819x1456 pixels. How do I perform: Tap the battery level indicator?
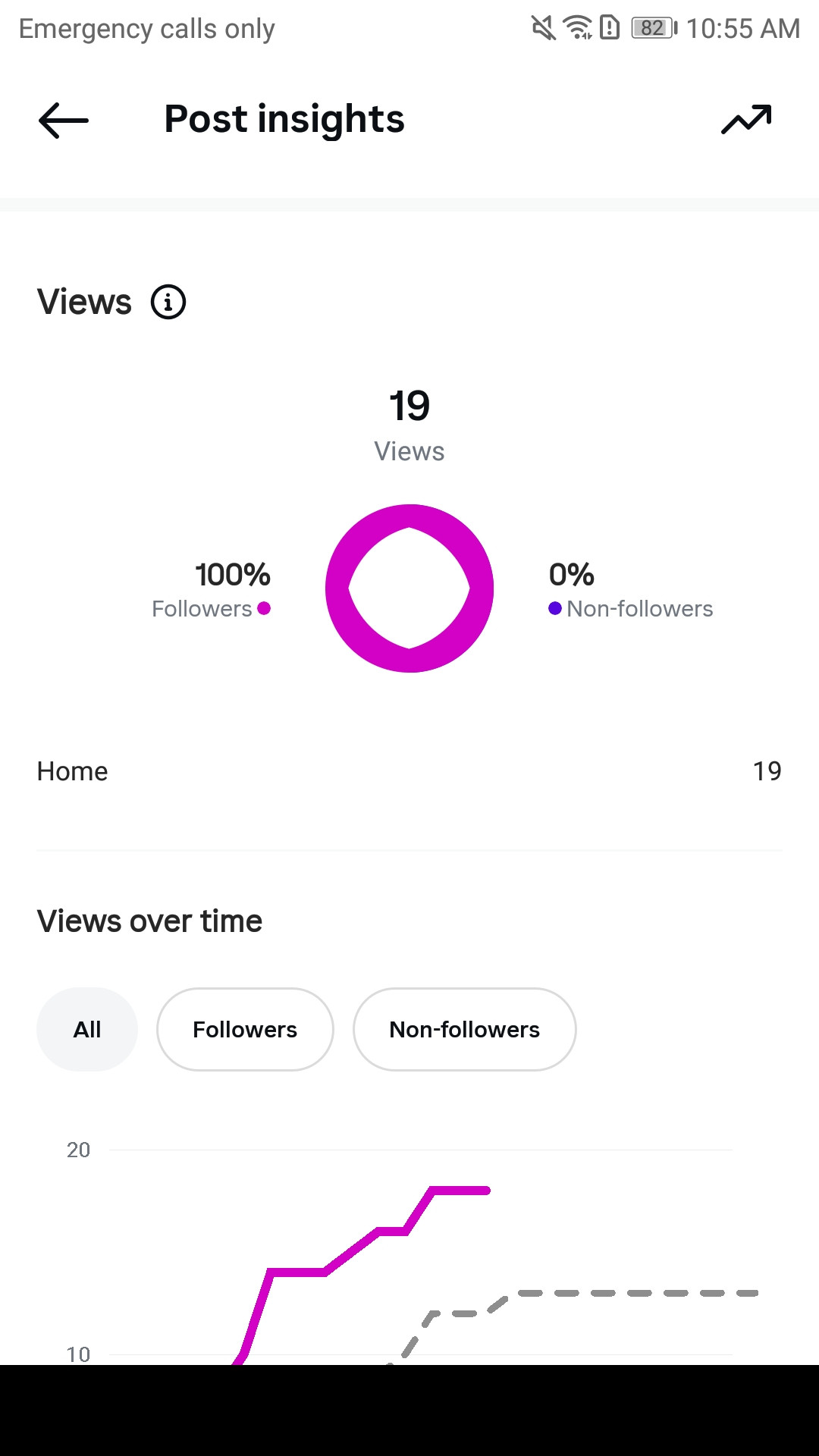click(x=654, y=29)
